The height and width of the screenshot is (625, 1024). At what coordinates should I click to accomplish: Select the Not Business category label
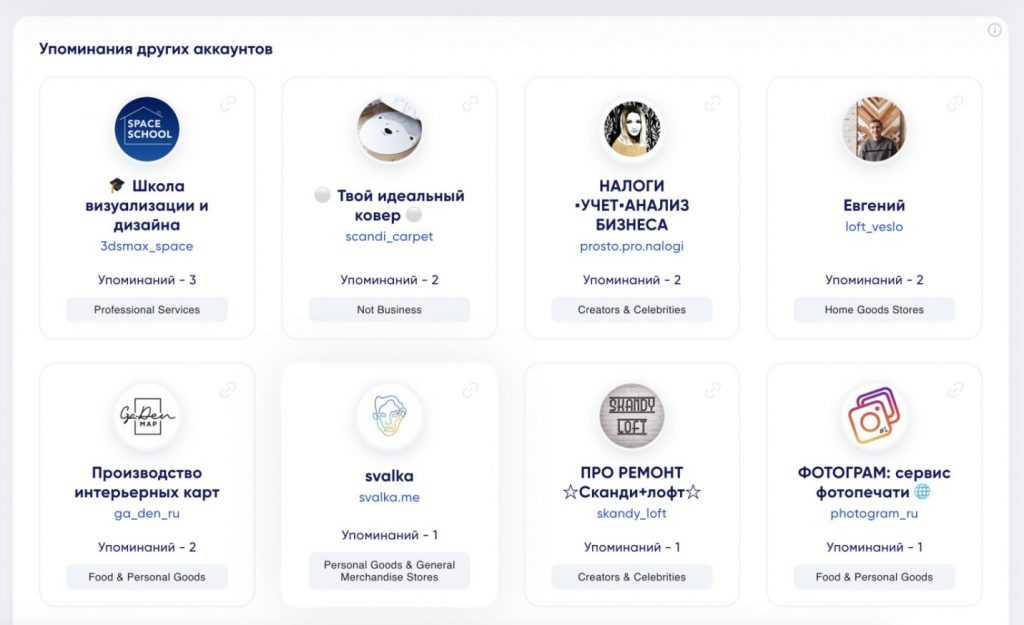[x=389, y=310]
